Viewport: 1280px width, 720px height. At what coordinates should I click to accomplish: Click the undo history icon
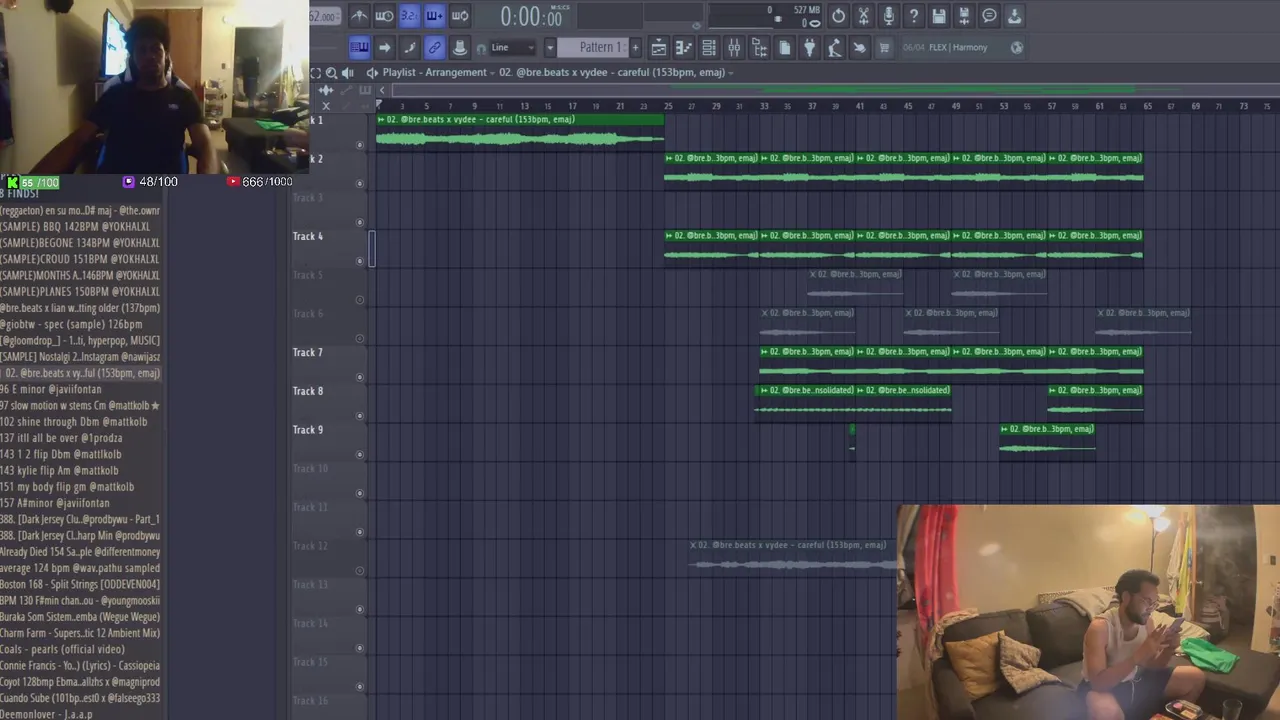click(838, 15)
